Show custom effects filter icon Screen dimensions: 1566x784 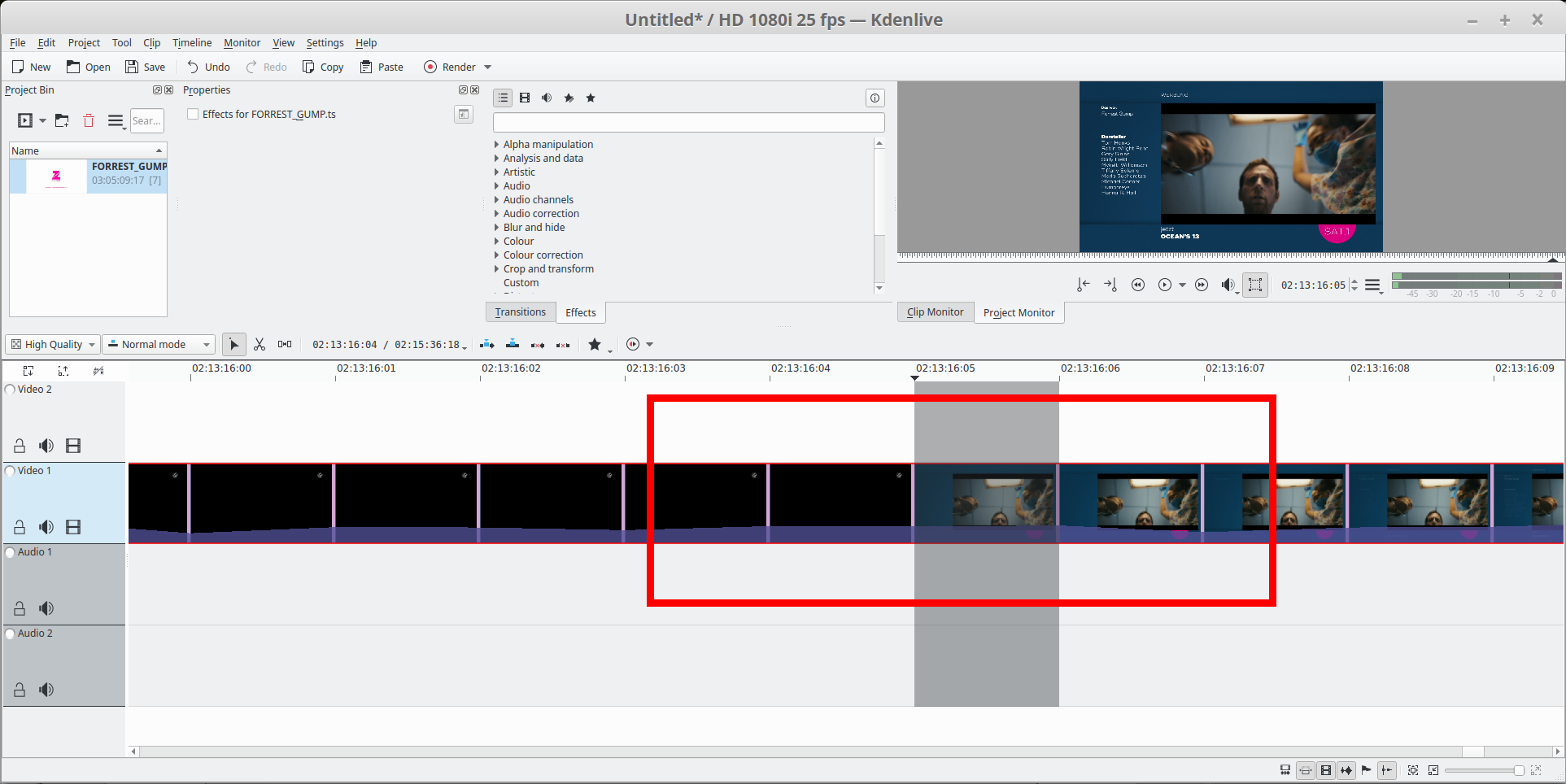click(x=569, y=98)
